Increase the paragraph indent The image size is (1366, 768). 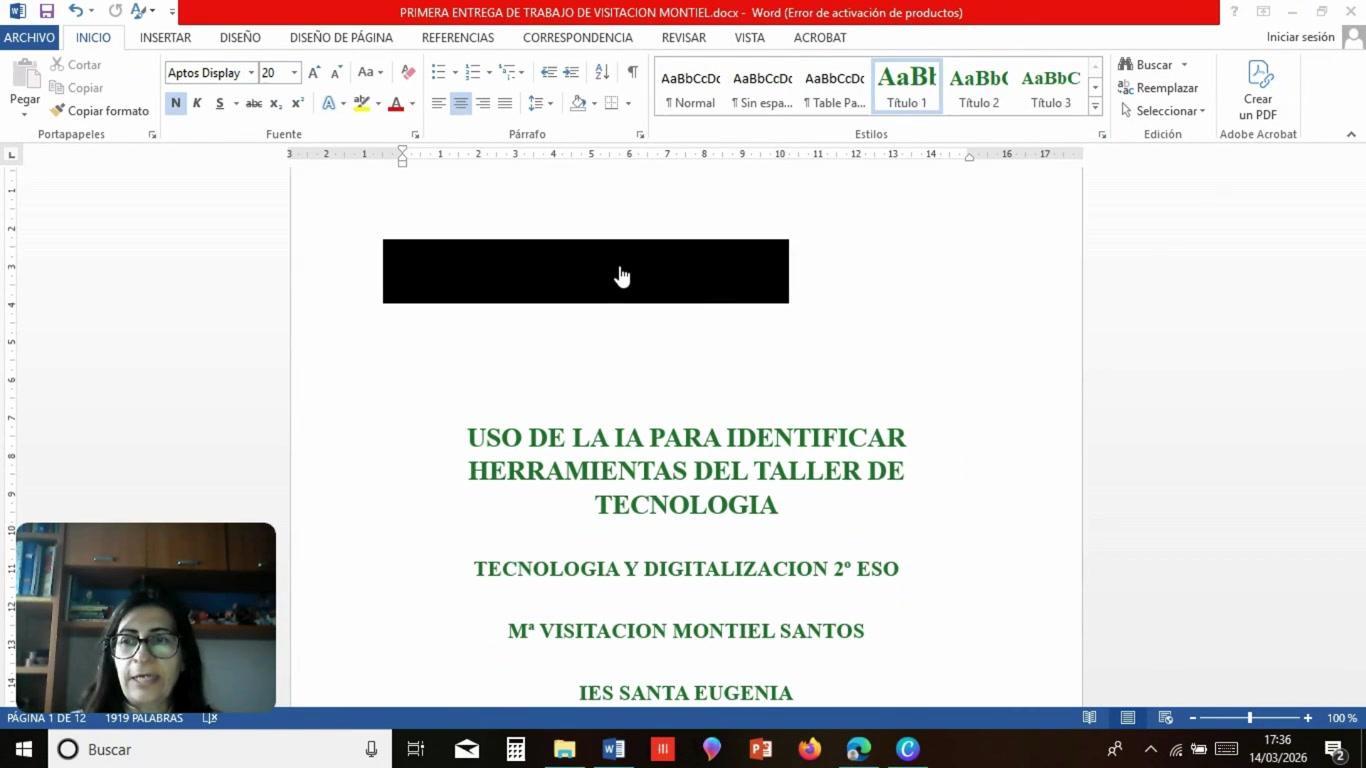(571, 73)
